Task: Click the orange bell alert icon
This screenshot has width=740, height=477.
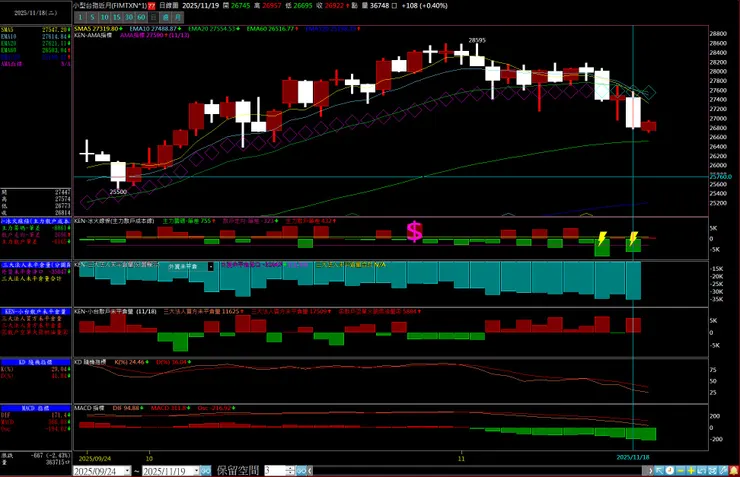Action: click(734, 470)
